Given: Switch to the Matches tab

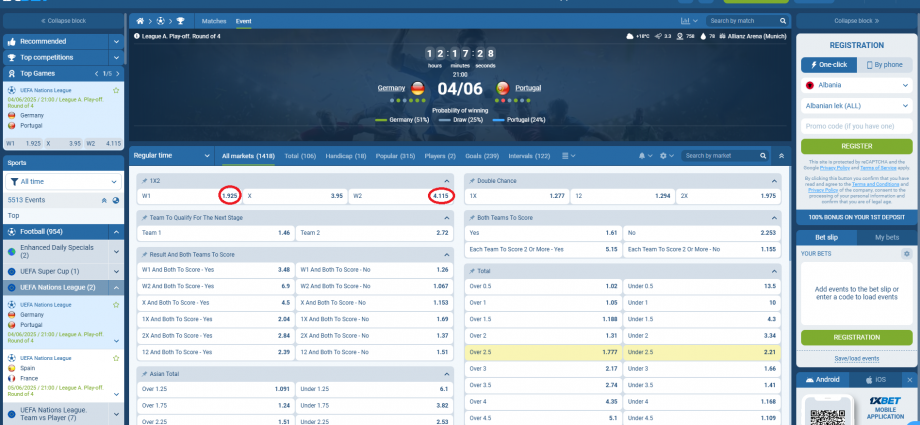Looking at the screenshot, I should 214,21.
